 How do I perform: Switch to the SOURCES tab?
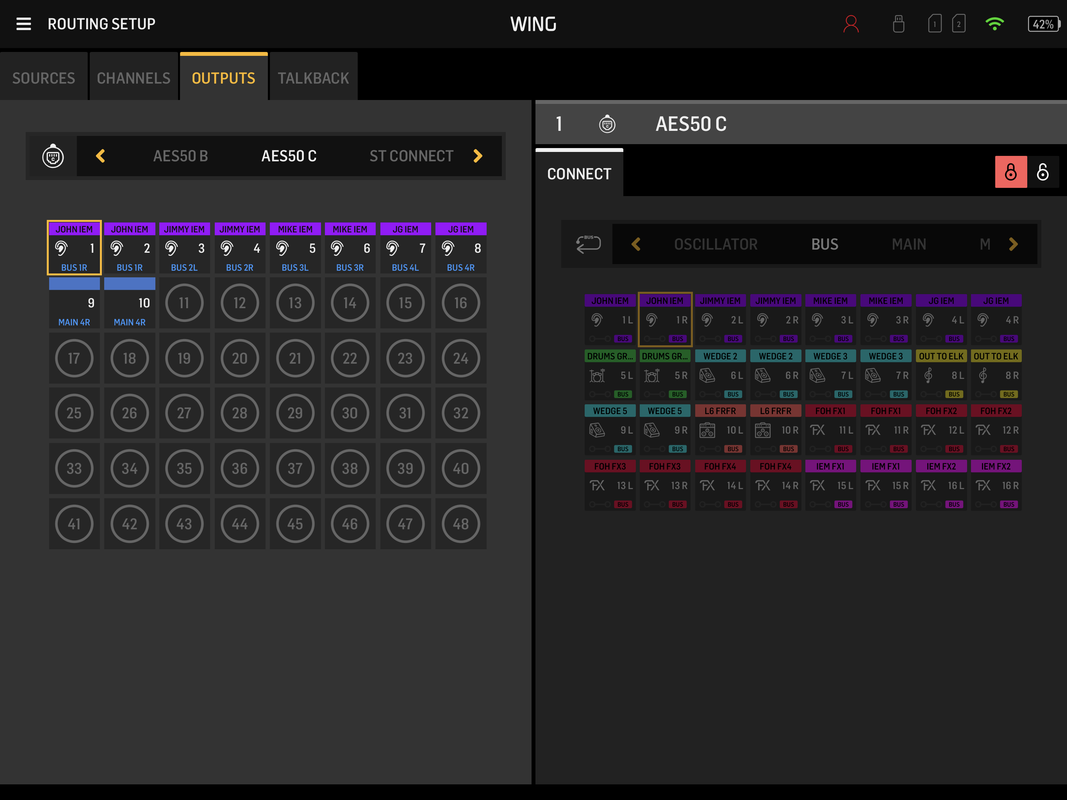[x=44, y=78]
